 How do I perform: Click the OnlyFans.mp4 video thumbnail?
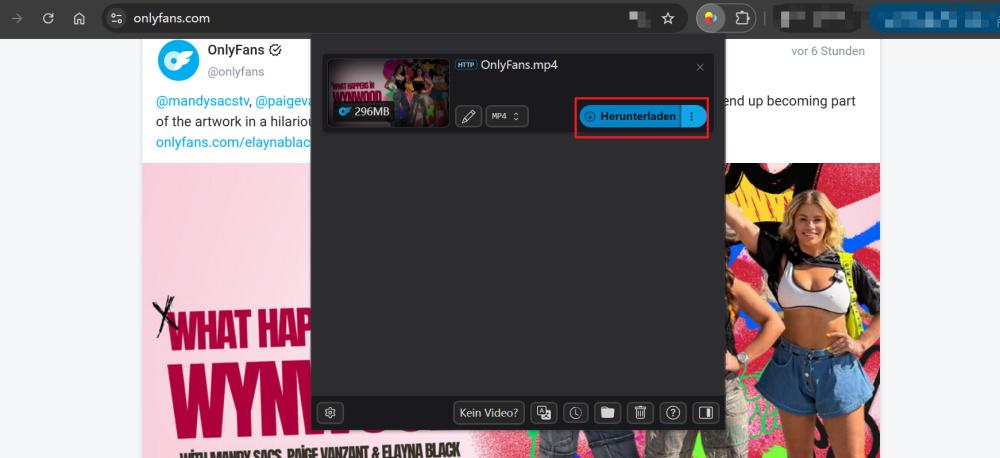(388, 92)
